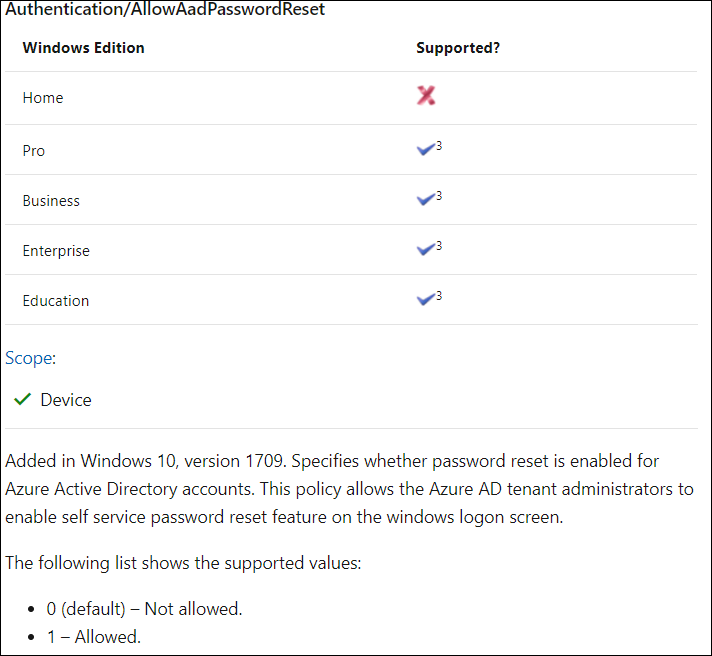The width and height of the screenshot is (712, 656).
Task: Click the blue checkmark in the Business row
Action: pyautogui.click(x=425, y=200)
